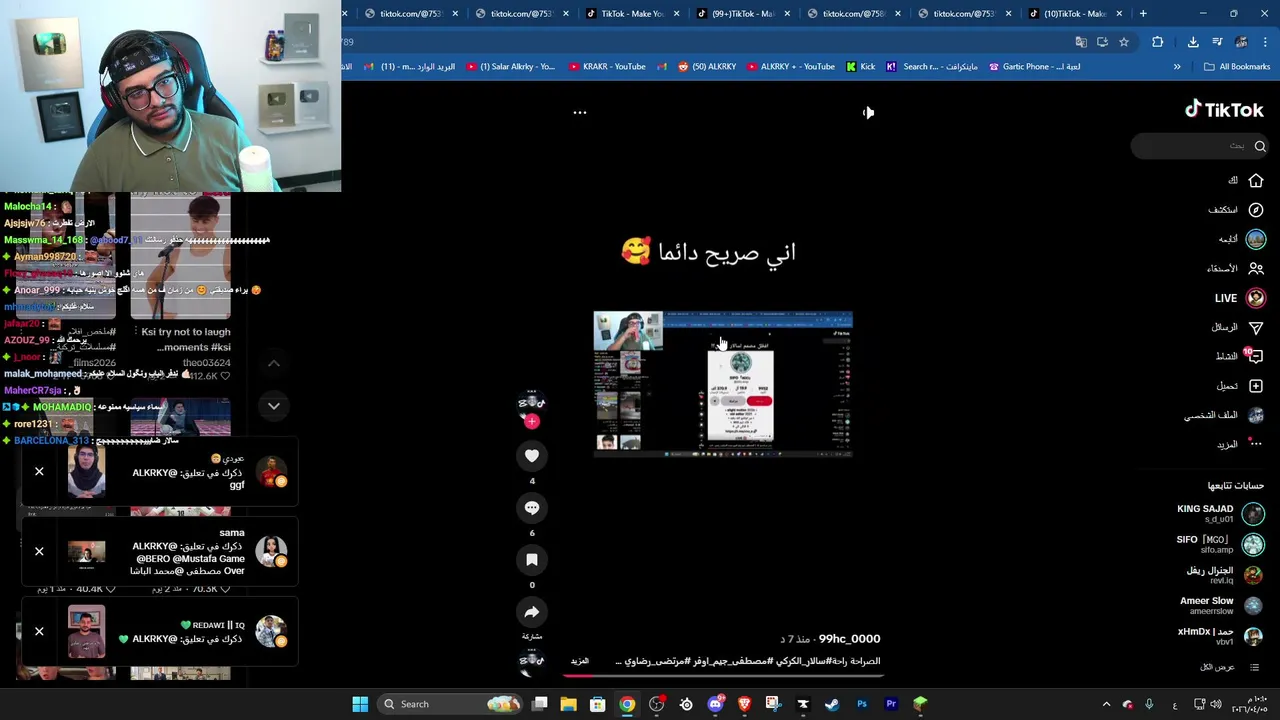Seek on the red video progress bar

(x=722, y=676)
